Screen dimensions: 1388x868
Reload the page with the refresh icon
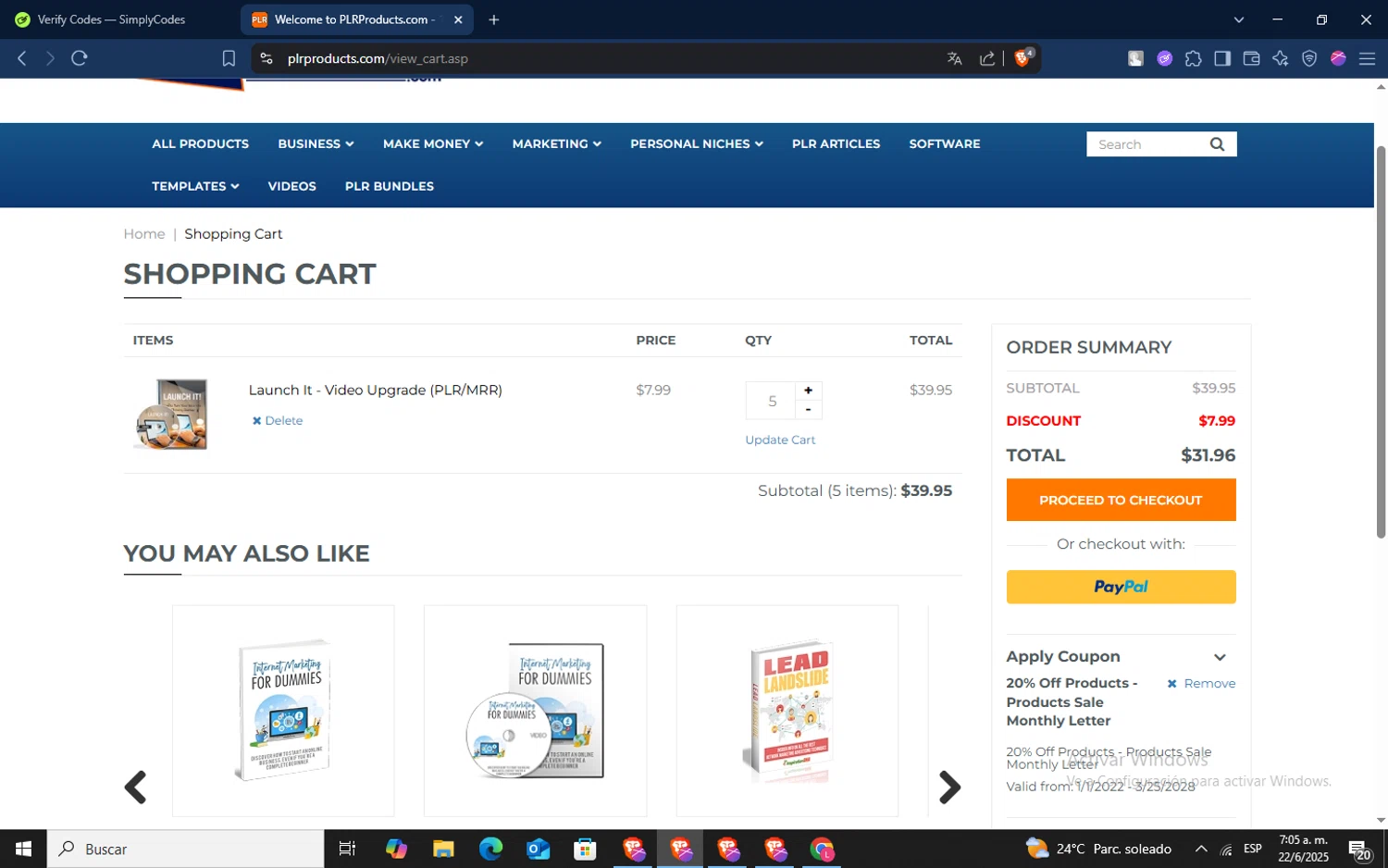click(80, 58)
